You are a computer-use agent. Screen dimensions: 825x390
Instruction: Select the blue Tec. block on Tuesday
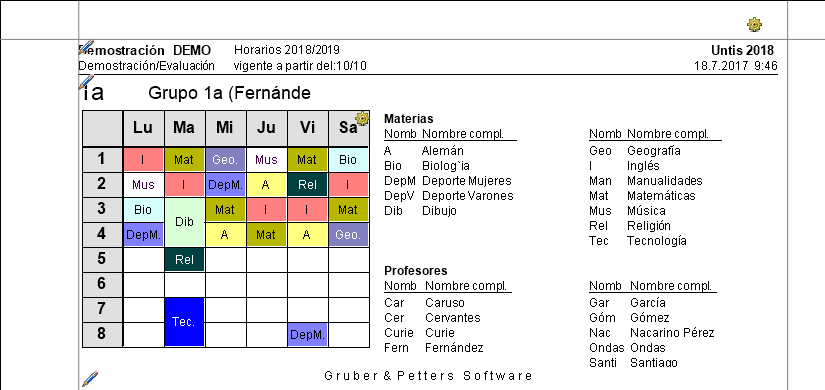(184, 322)
